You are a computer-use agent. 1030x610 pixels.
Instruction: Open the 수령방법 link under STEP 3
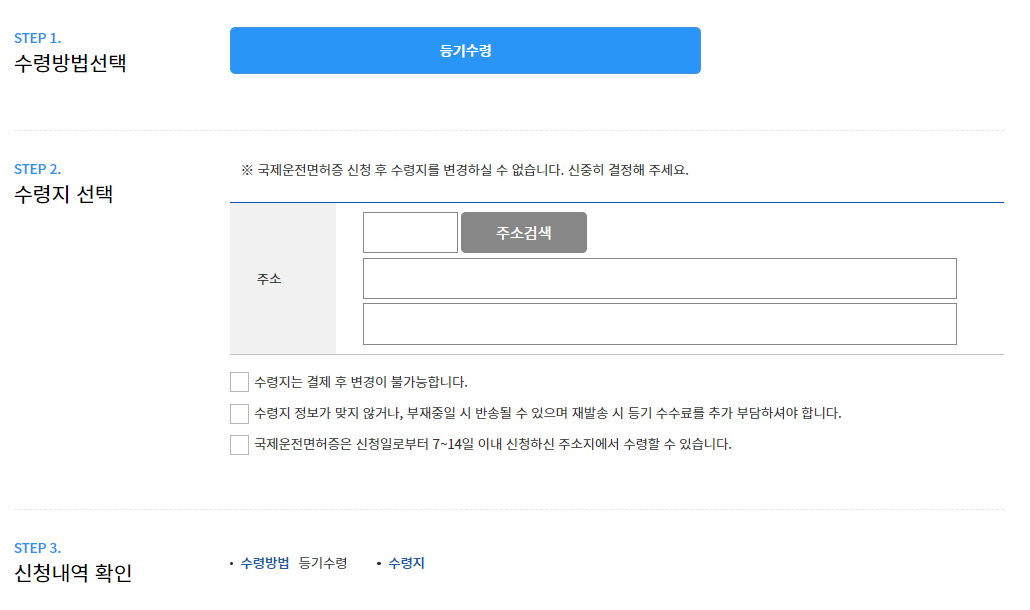tap(264, 562)
